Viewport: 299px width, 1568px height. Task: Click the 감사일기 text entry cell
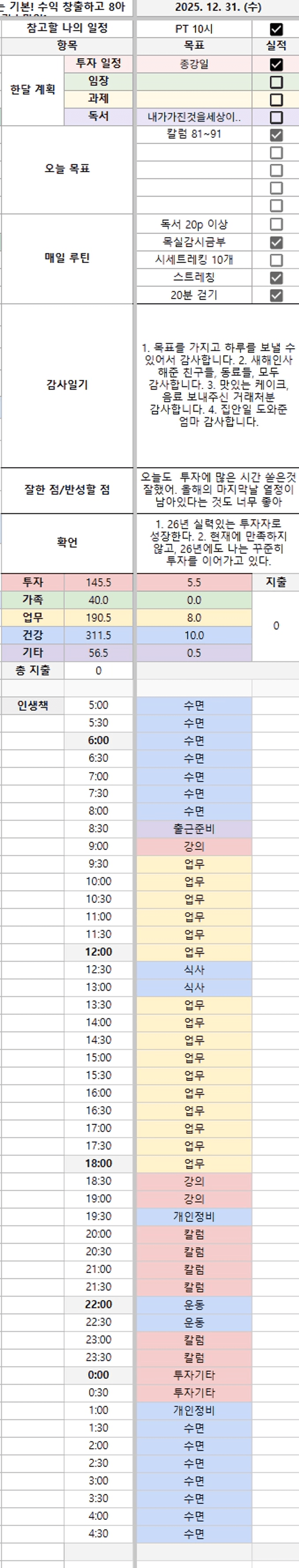pyautogui.click(x=217, y=385)
